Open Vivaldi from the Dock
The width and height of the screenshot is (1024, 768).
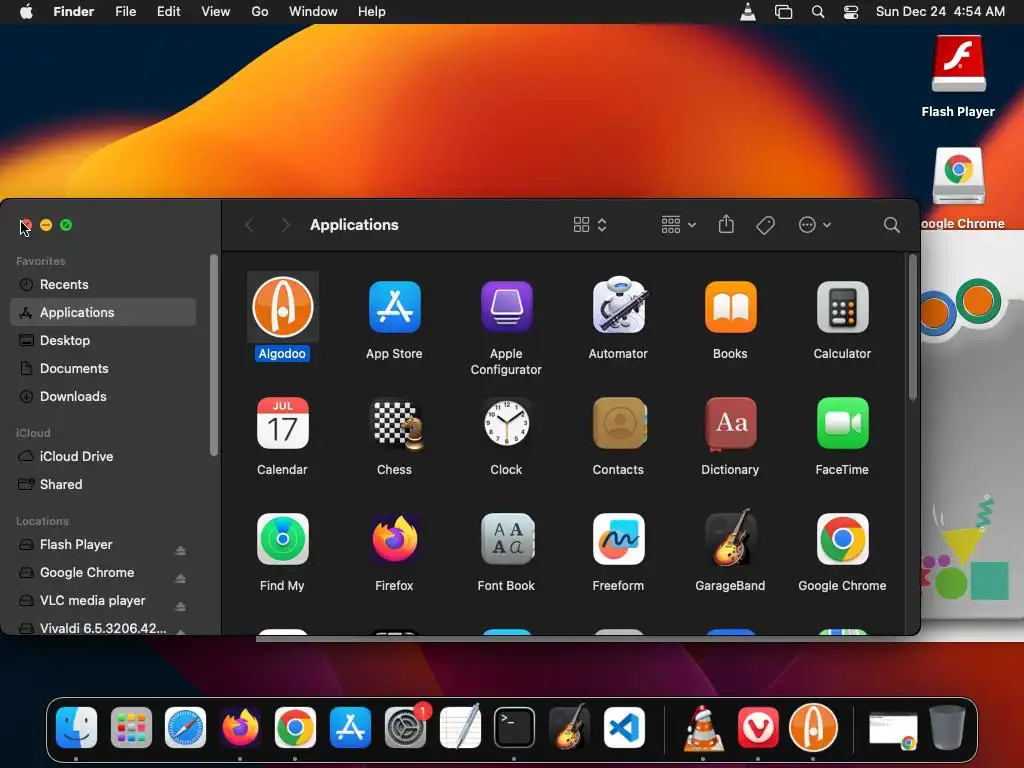click(x=758, y=728)
